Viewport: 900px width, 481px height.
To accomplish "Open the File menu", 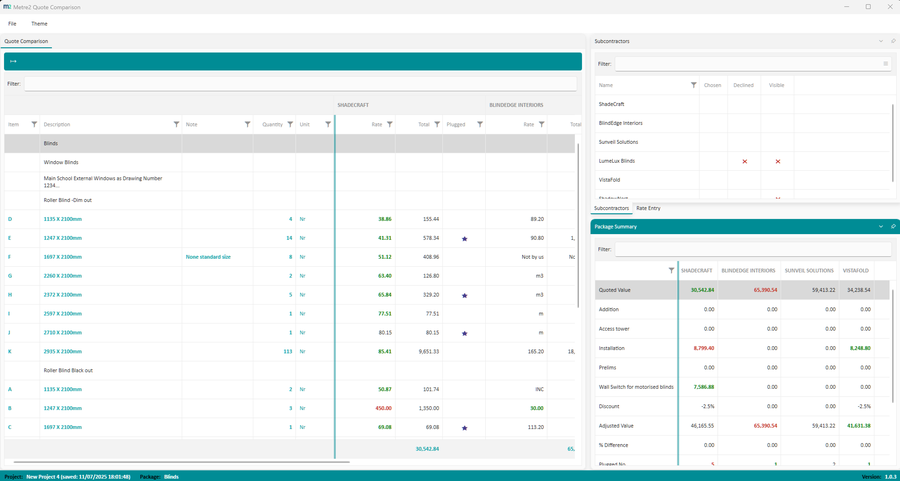I will pyautogui.click(x=12, y=24).
